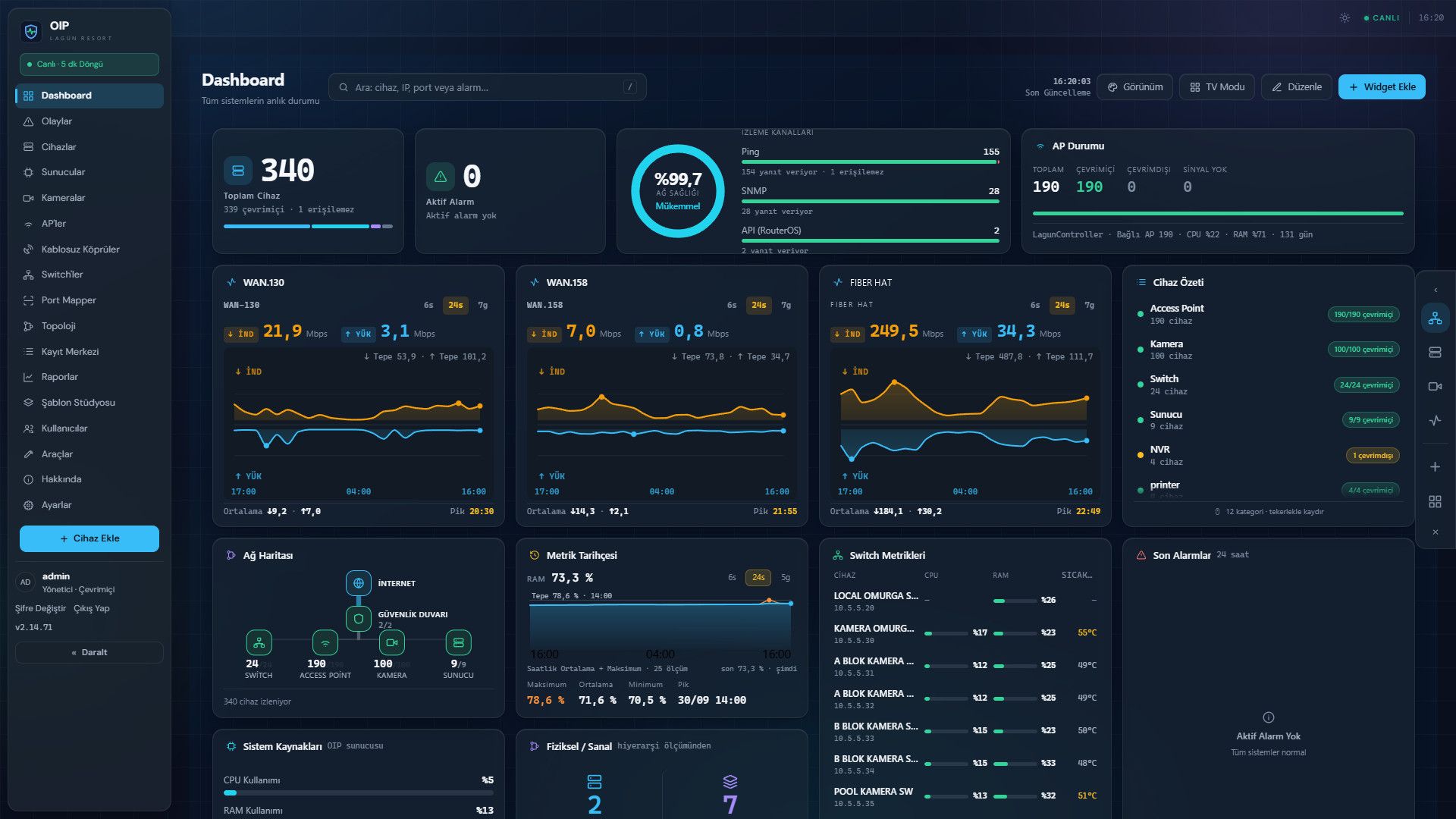Focus the device search input field

click(488, 87)
